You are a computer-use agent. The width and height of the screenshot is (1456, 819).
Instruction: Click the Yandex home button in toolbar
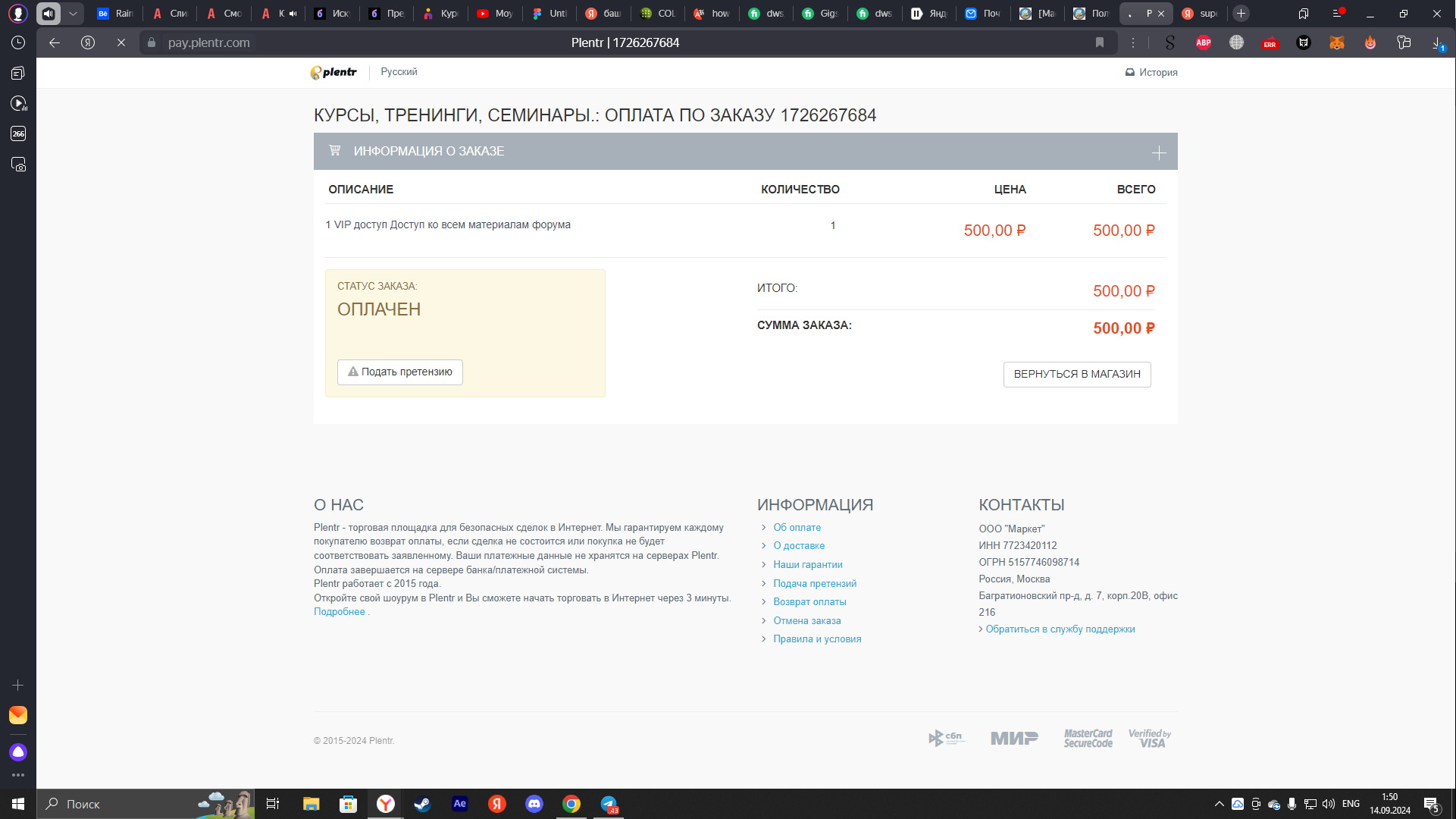click(x=88, y=42)
